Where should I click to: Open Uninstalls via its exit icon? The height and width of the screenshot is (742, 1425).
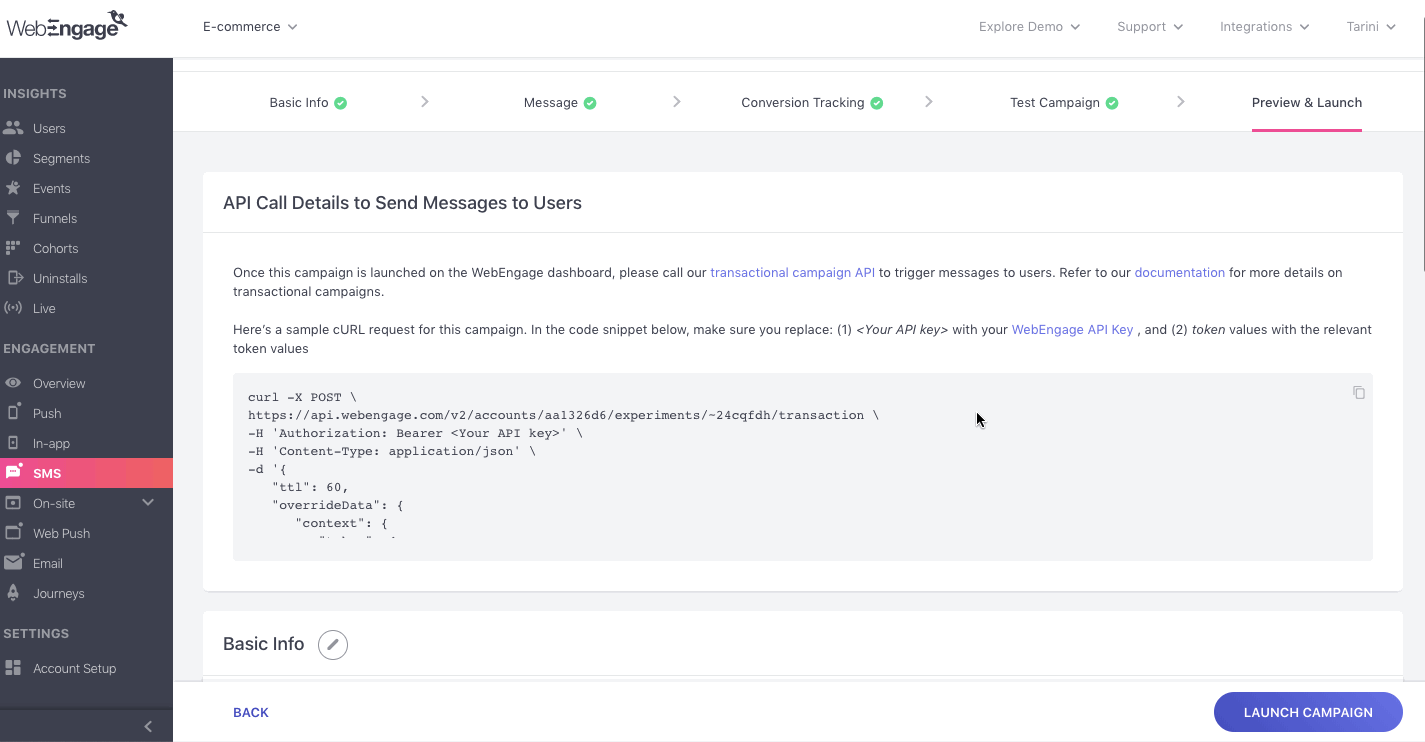[13, 278]
